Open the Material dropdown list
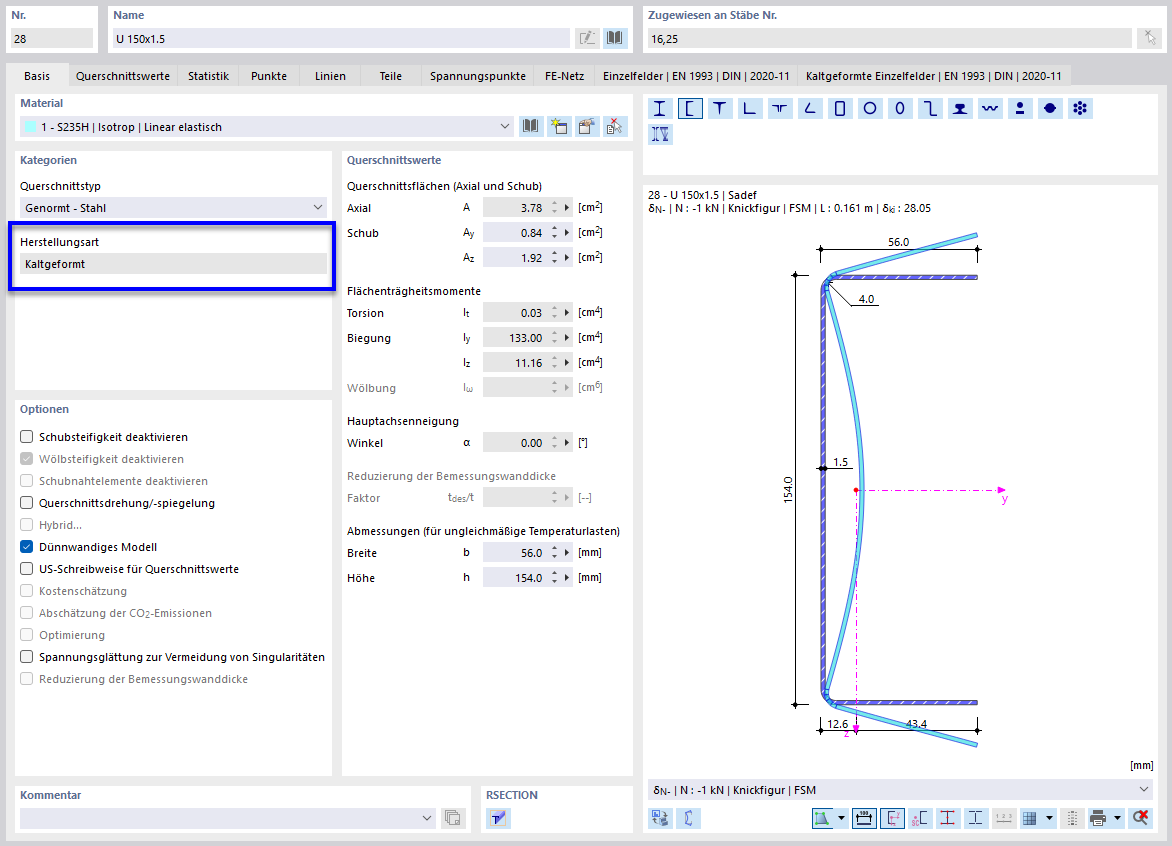 tap(505, 126)
